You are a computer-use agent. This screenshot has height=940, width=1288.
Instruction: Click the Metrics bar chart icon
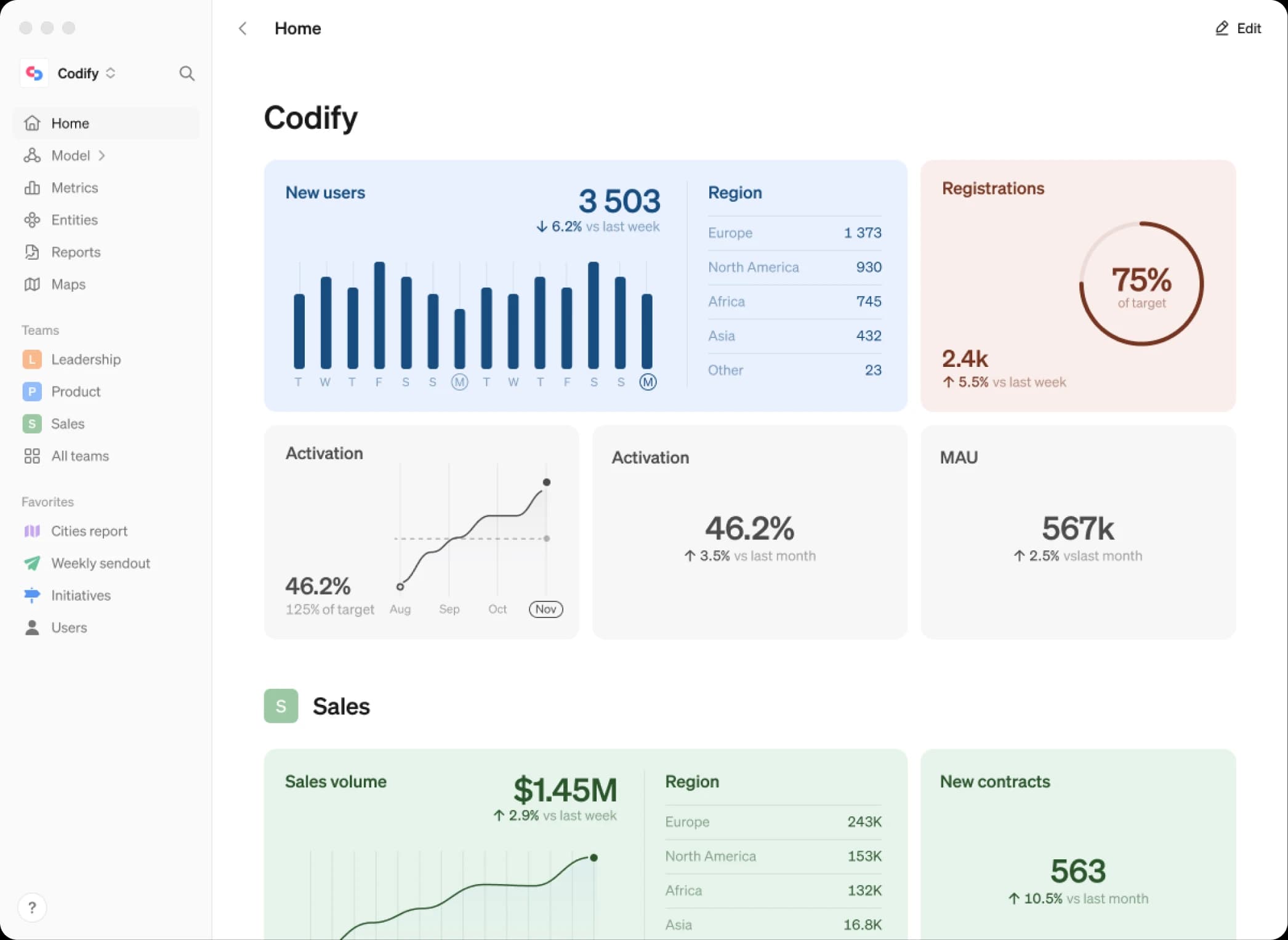(32, 188)
